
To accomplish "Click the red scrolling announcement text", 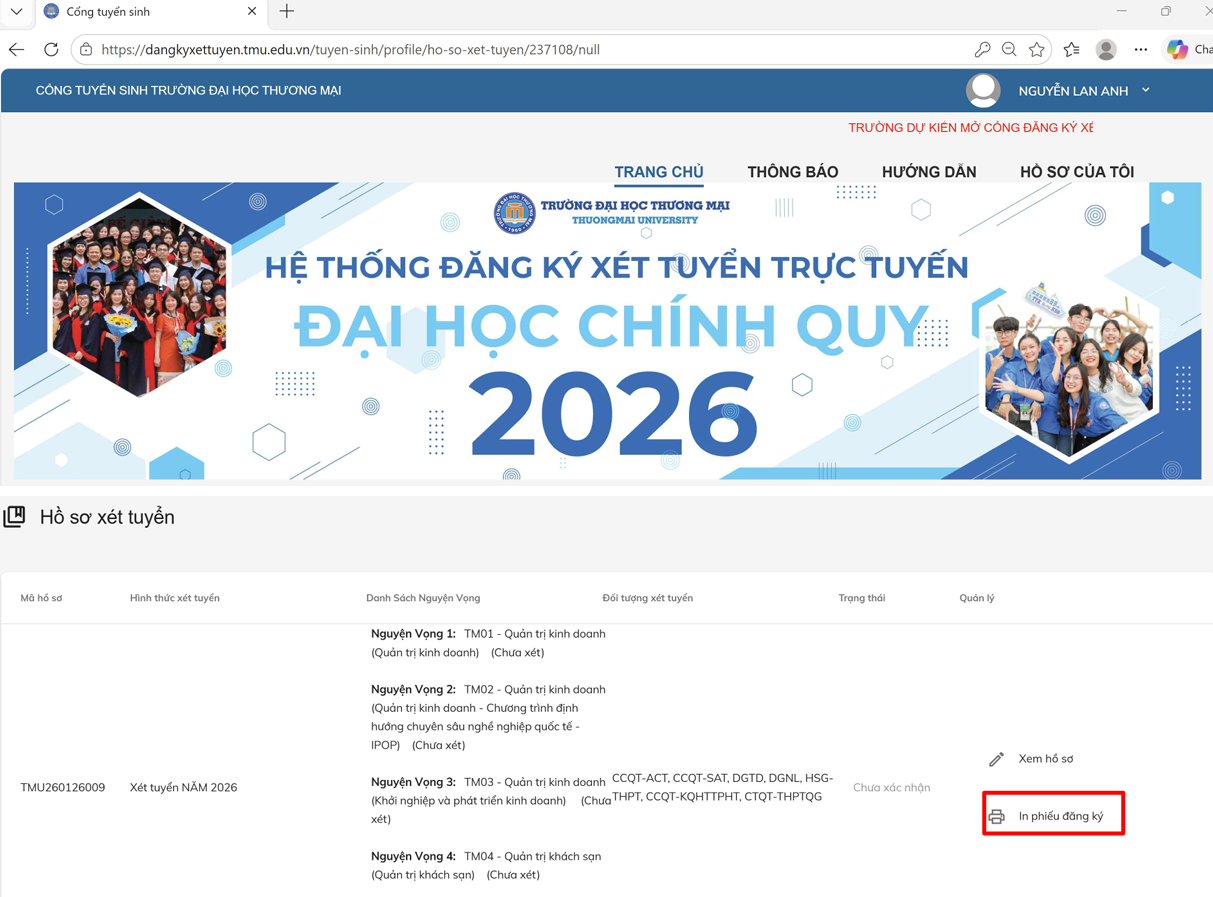I will [x=970, y=128].
